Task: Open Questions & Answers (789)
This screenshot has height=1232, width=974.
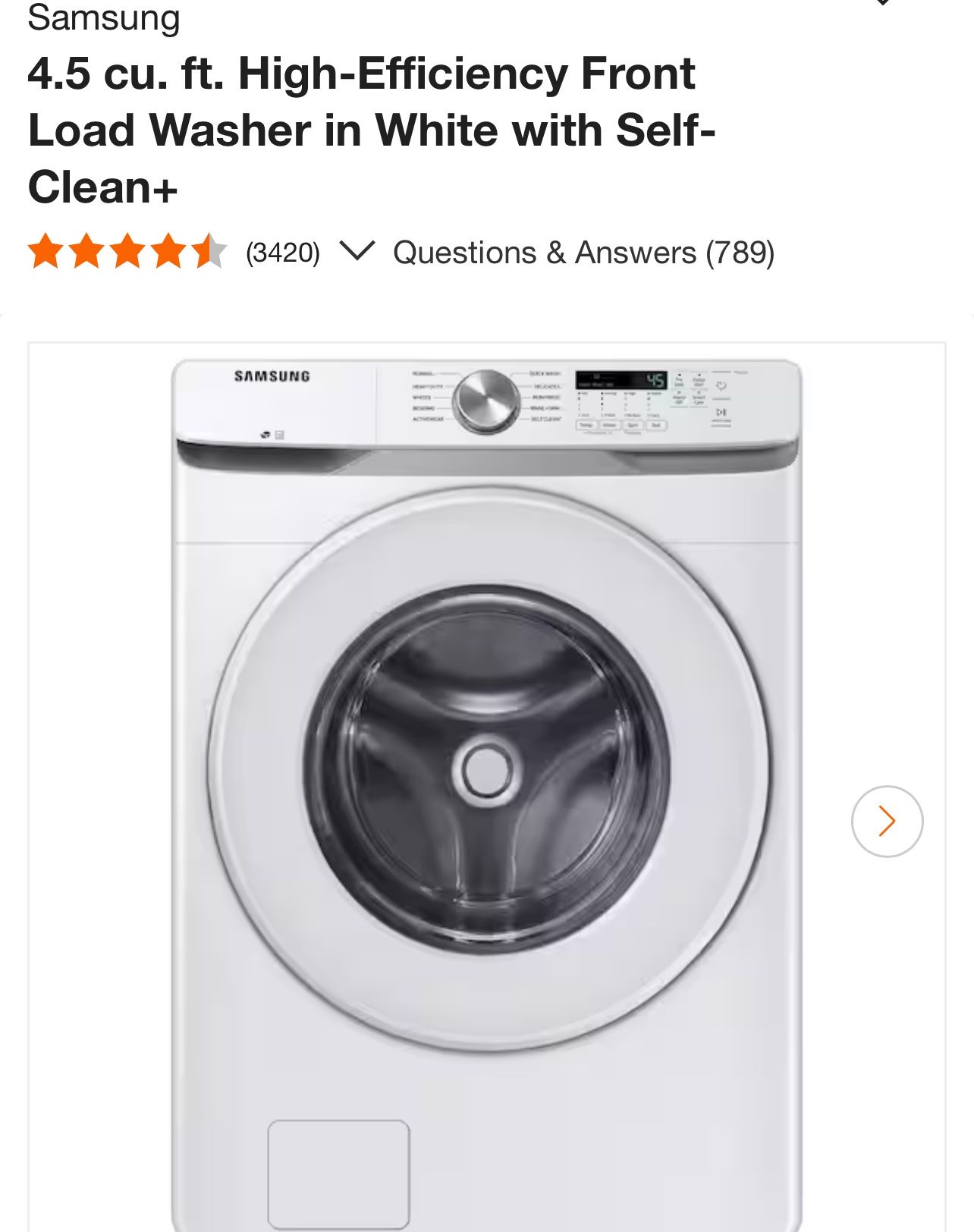Action: 583,253
